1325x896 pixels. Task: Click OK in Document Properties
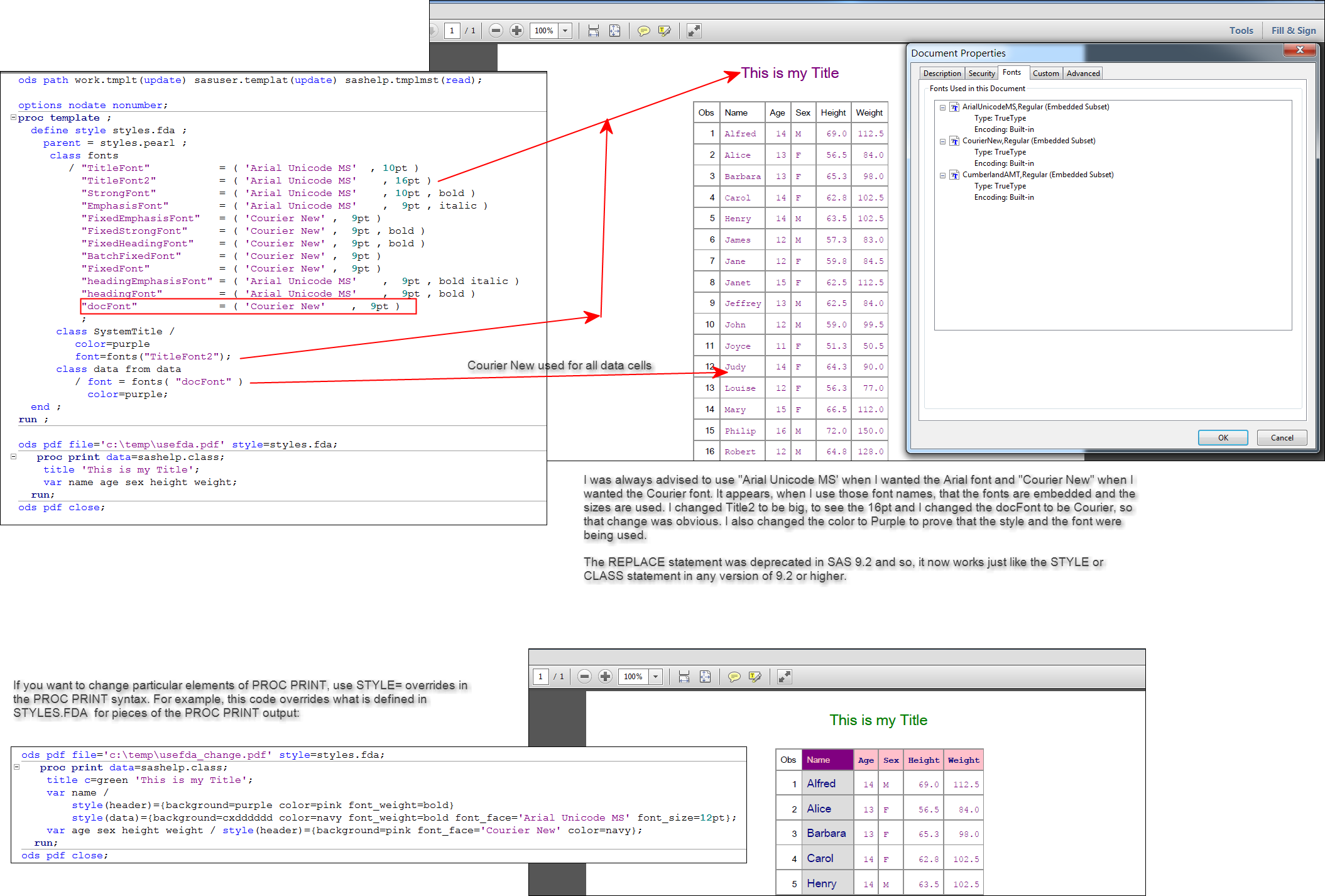(x=1223, y=437)
